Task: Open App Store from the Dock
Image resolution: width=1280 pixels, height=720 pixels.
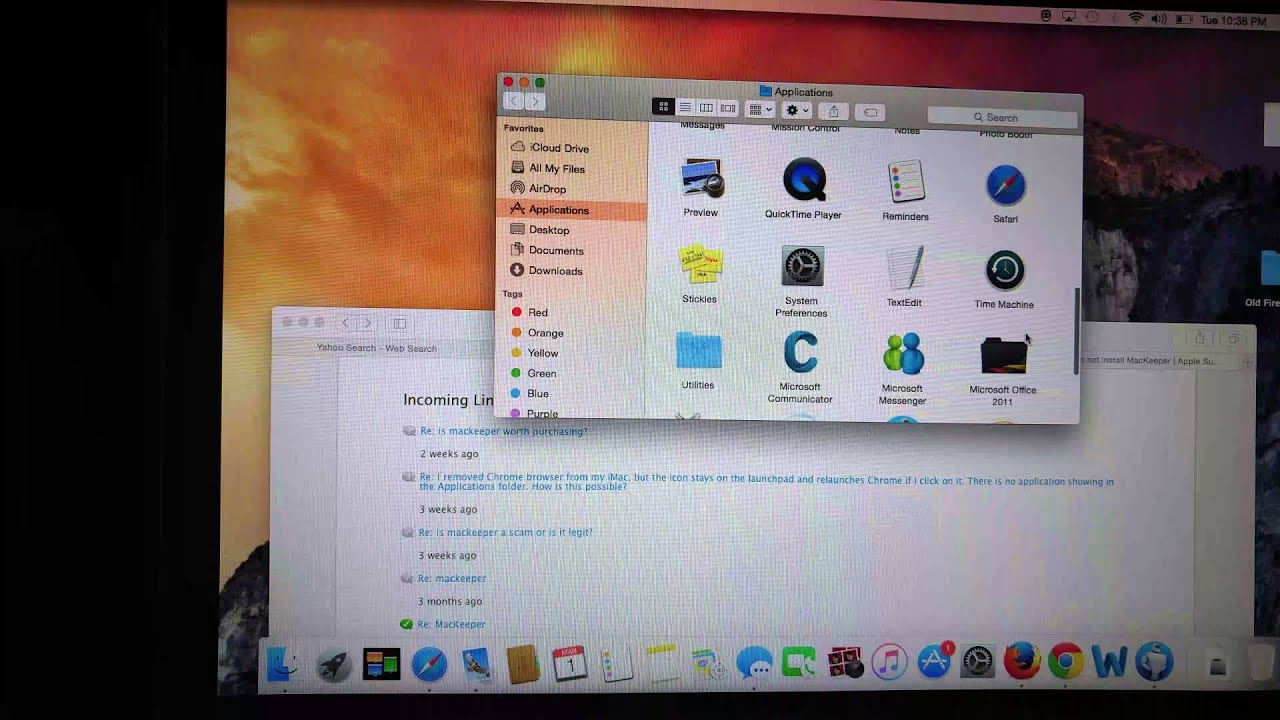Action: 934,662
